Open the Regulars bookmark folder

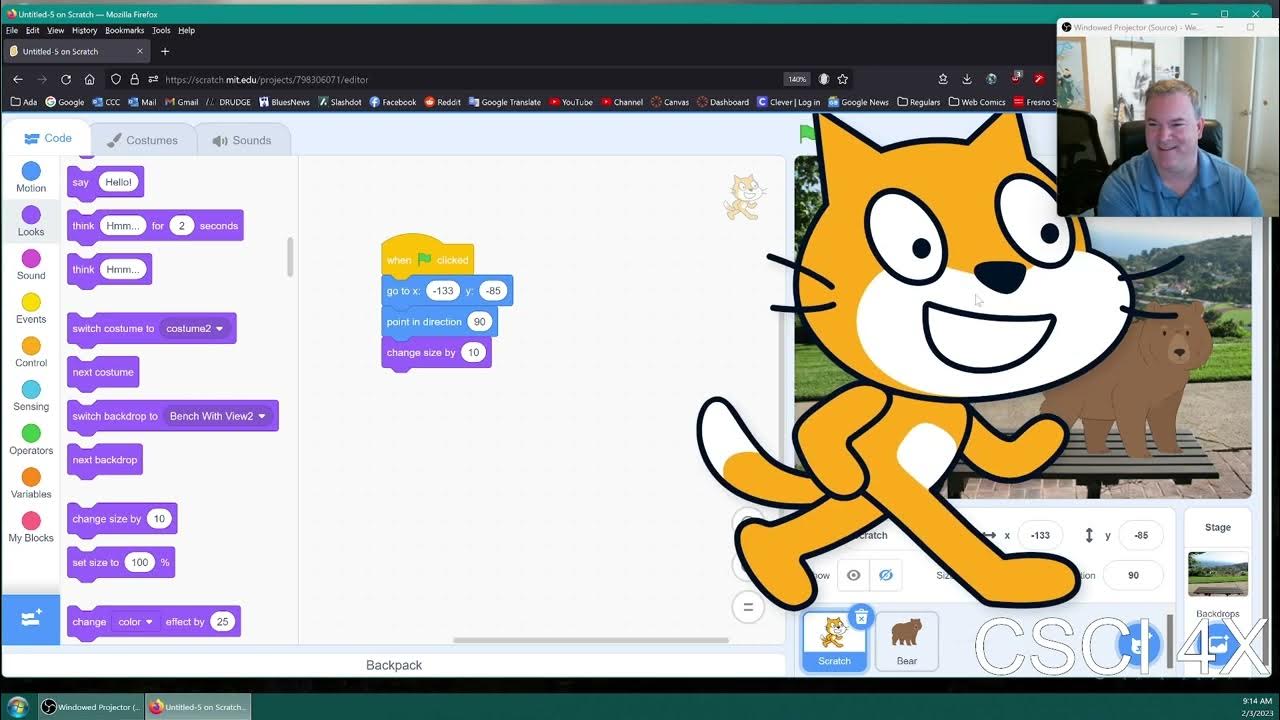tap(919, 102)
